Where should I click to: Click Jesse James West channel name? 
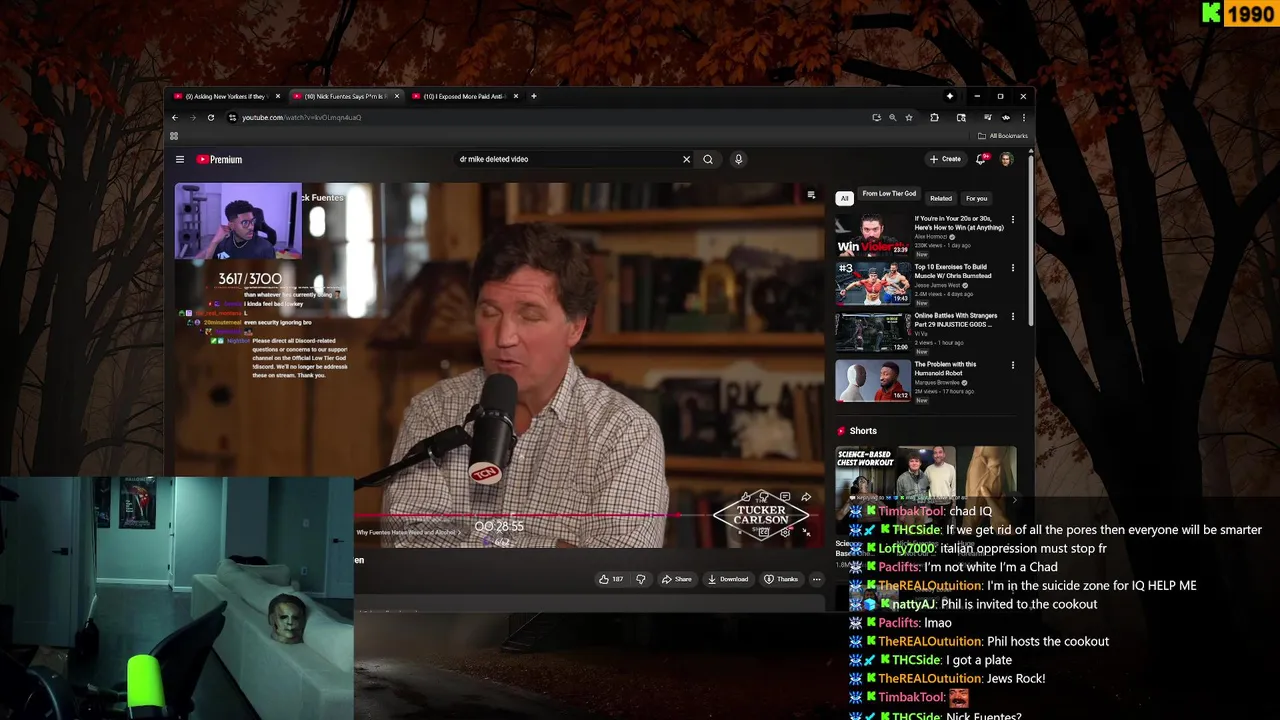(938, 285)
